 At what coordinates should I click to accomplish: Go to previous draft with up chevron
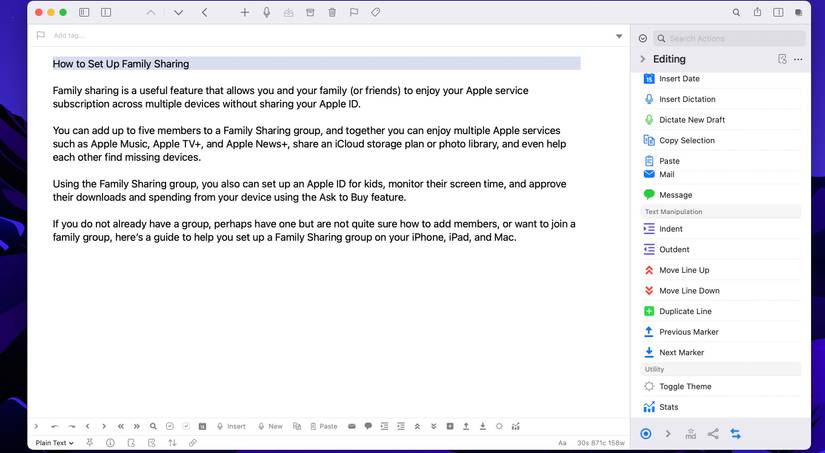click(151, 13)
